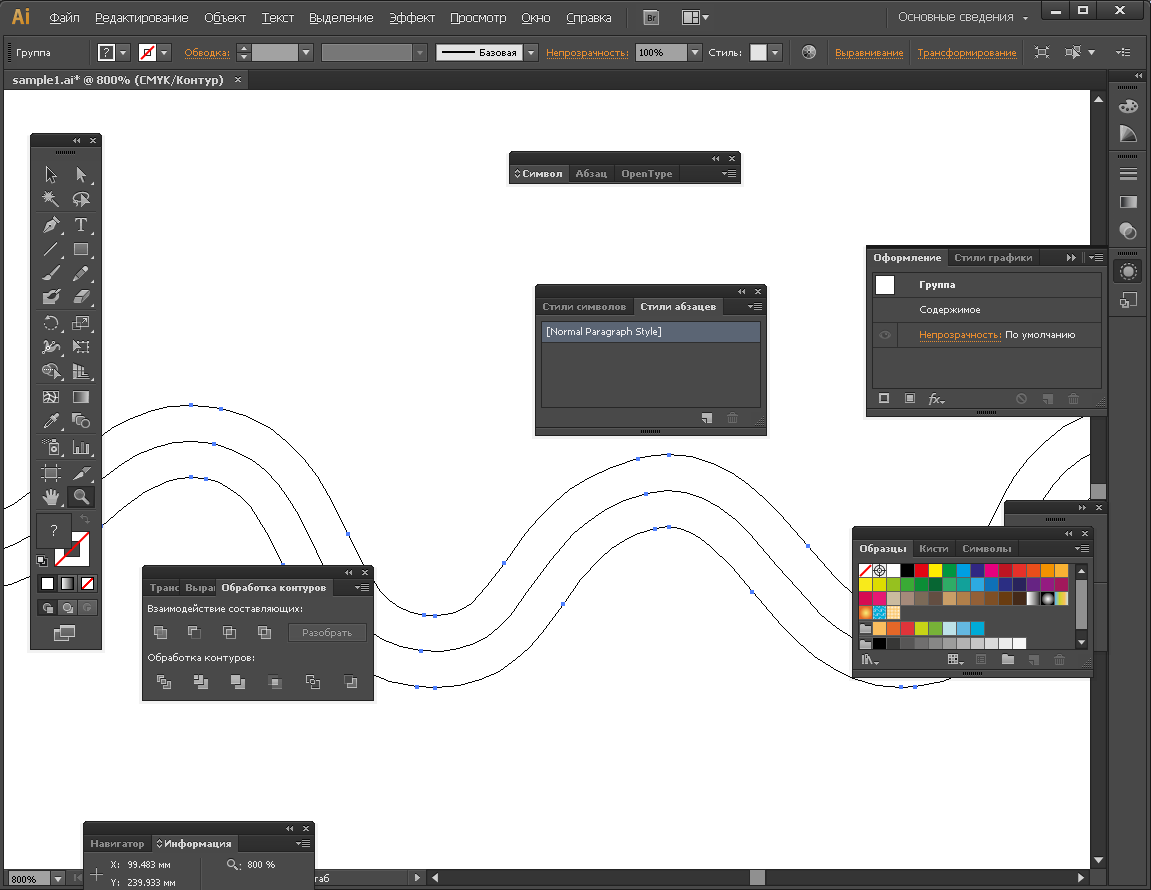Select the Pen tool
The height and width of the screenshot is (890, 1151).
pos(51,225)
